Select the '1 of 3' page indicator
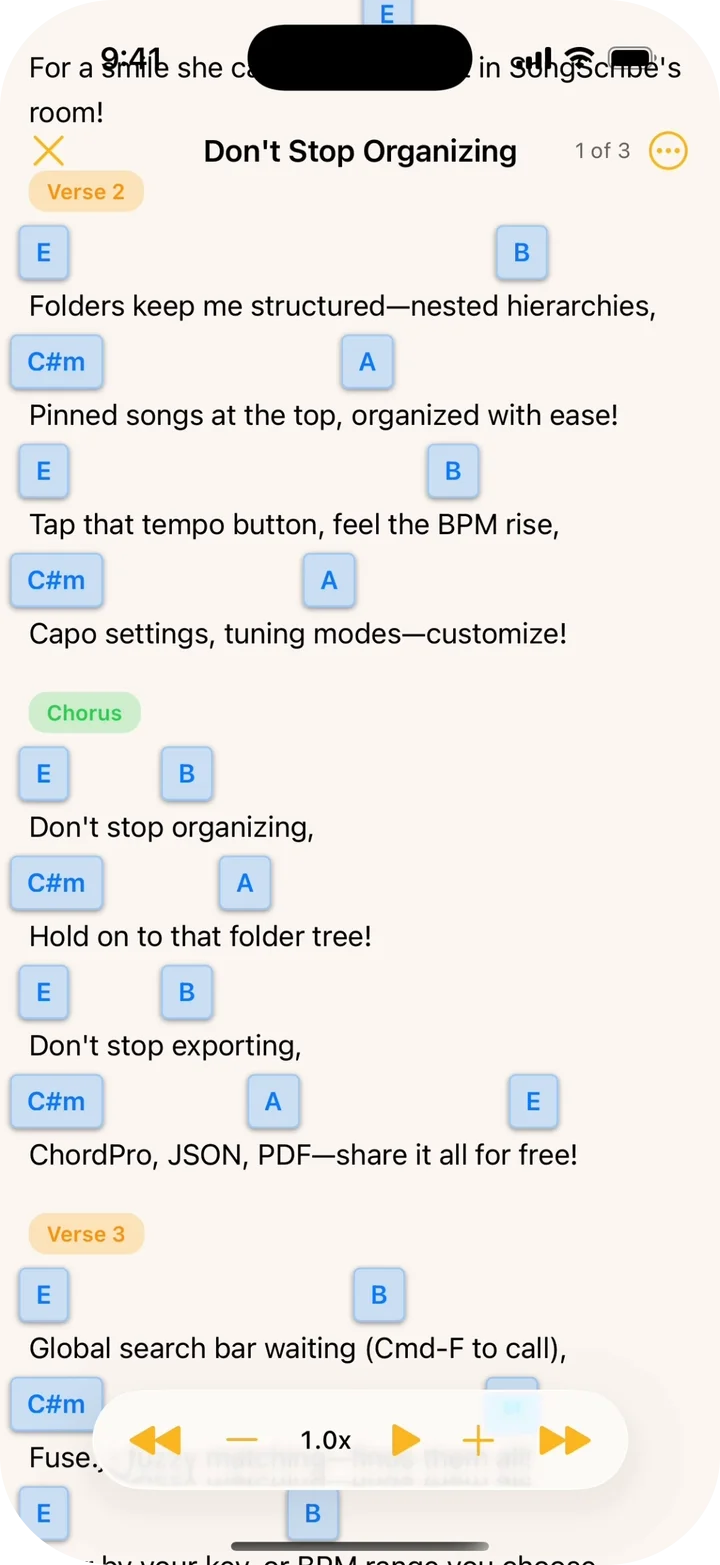 click(601, 151)
